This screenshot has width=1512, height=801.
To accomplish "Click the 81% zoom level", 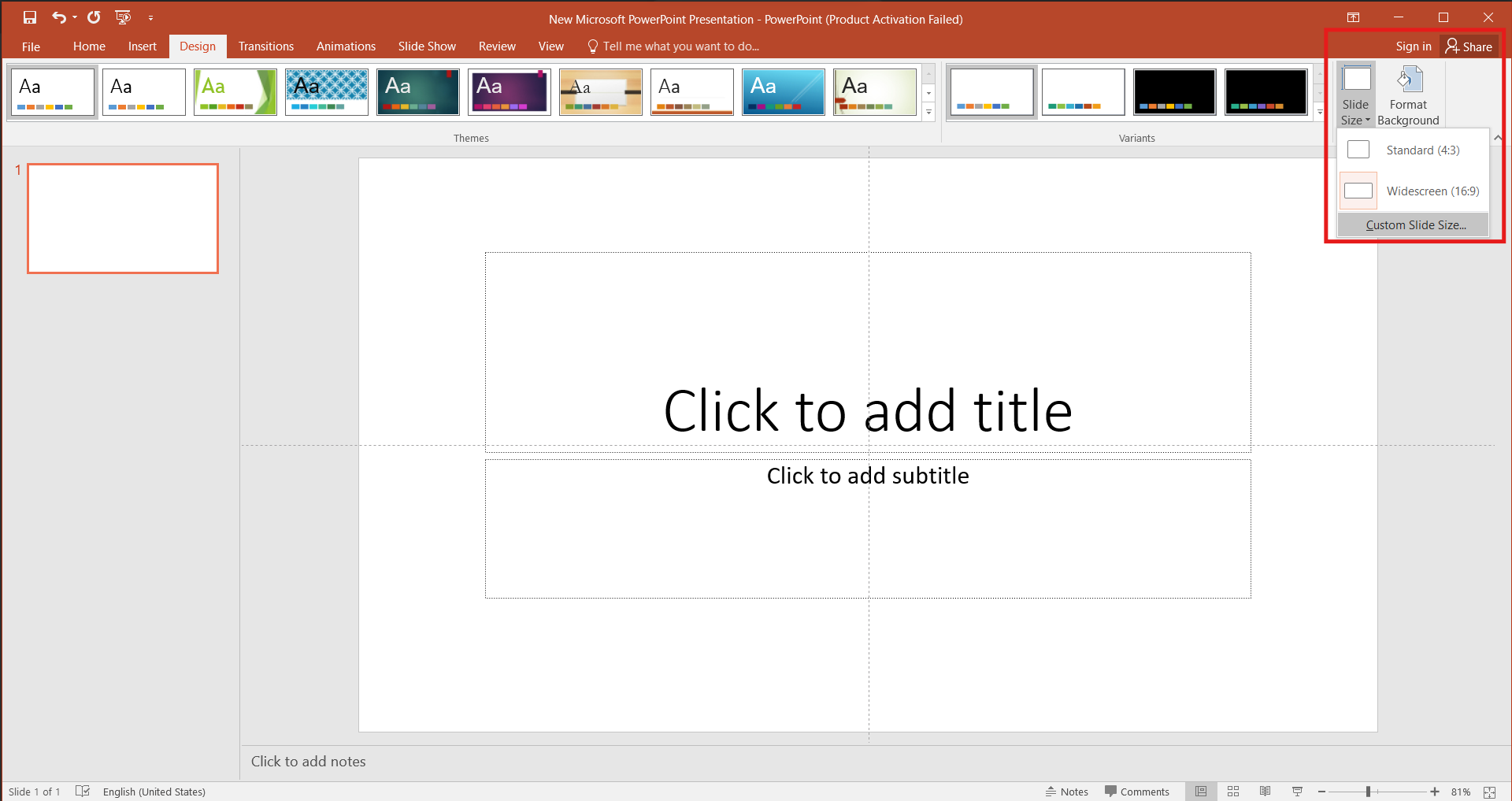I will [1461, 792].
